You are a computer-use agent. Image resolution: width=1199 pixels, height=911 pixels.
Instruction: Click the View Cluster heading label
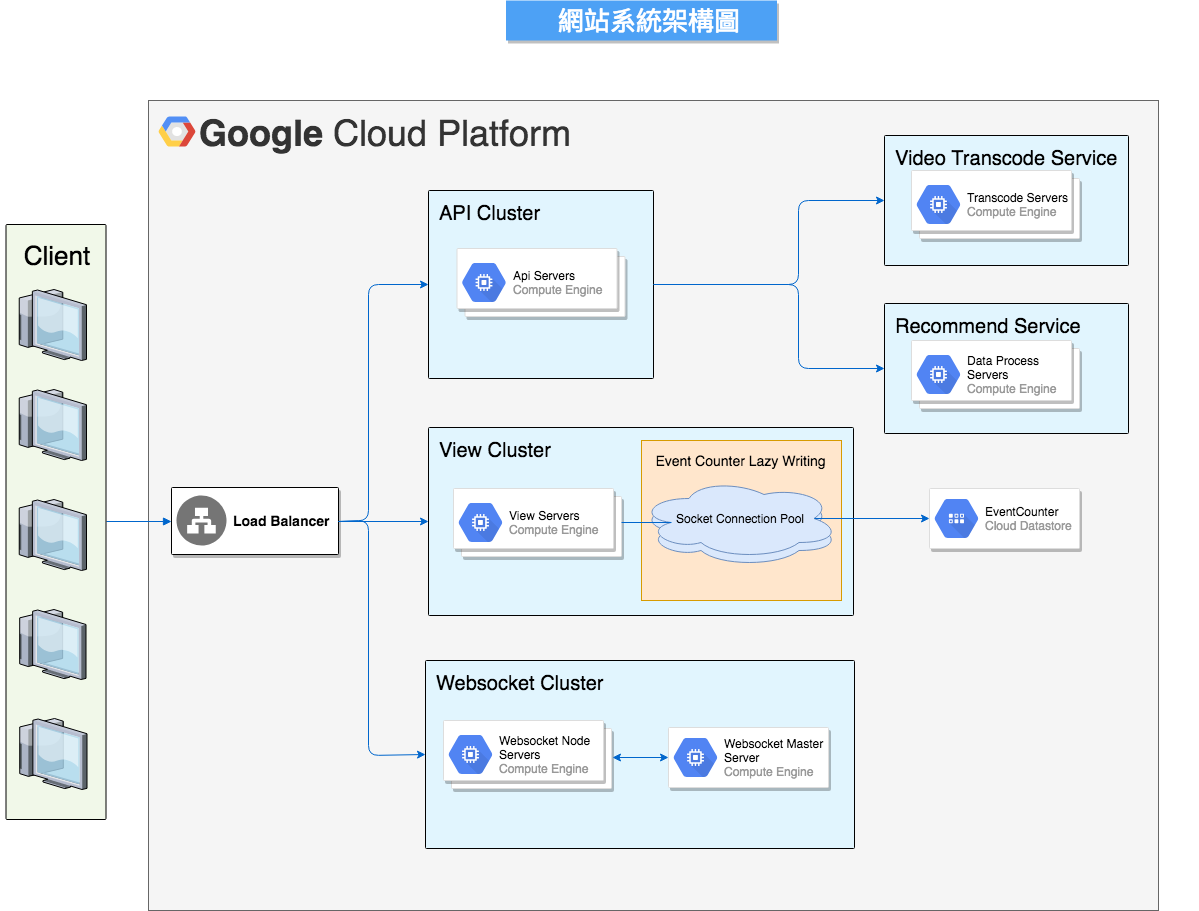(x=495, y=450)
